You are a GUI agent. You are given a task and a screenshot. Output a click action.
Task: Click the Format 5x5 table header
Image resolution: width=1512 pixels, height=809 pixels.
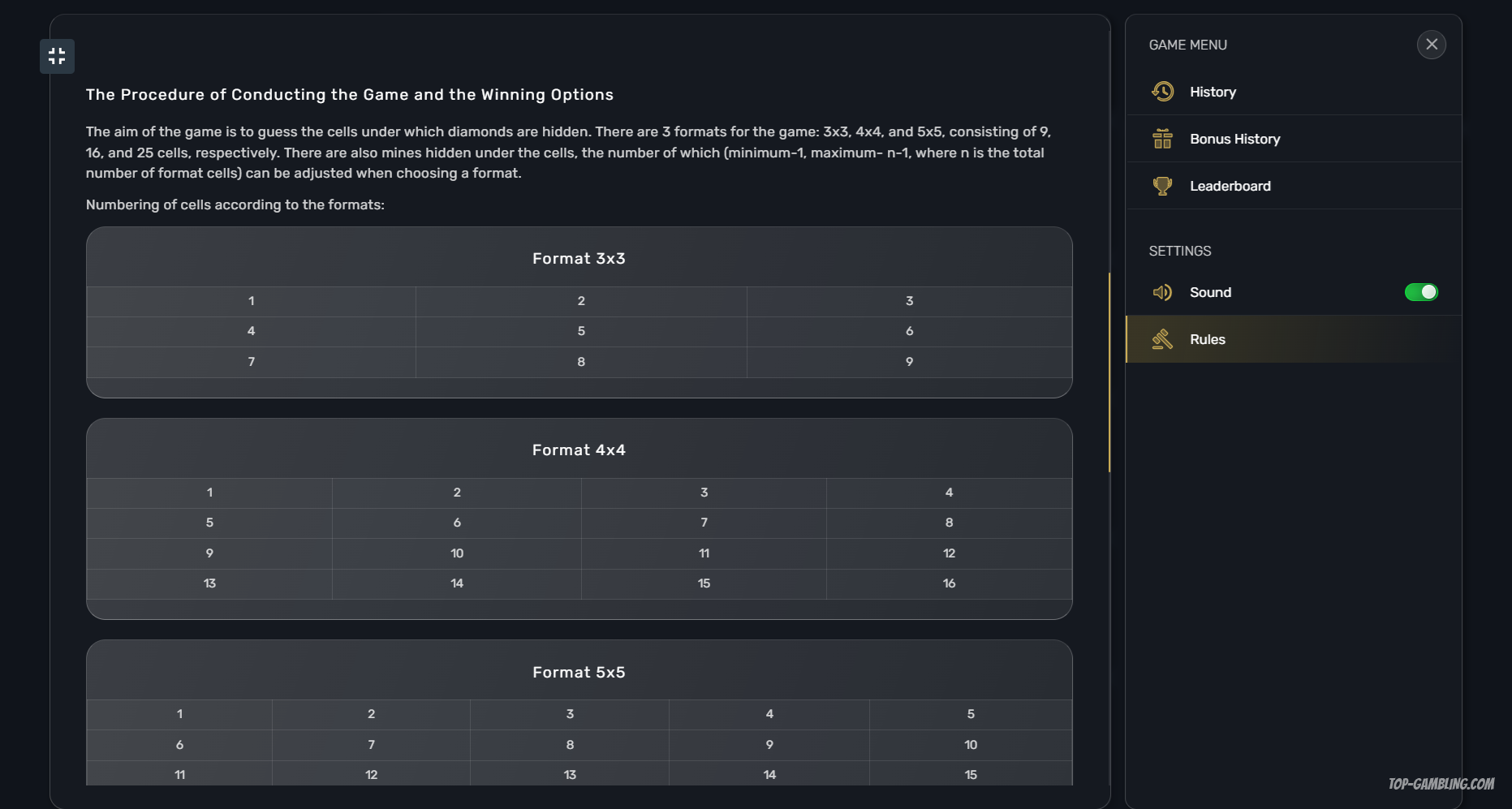[x=579, y=673]
